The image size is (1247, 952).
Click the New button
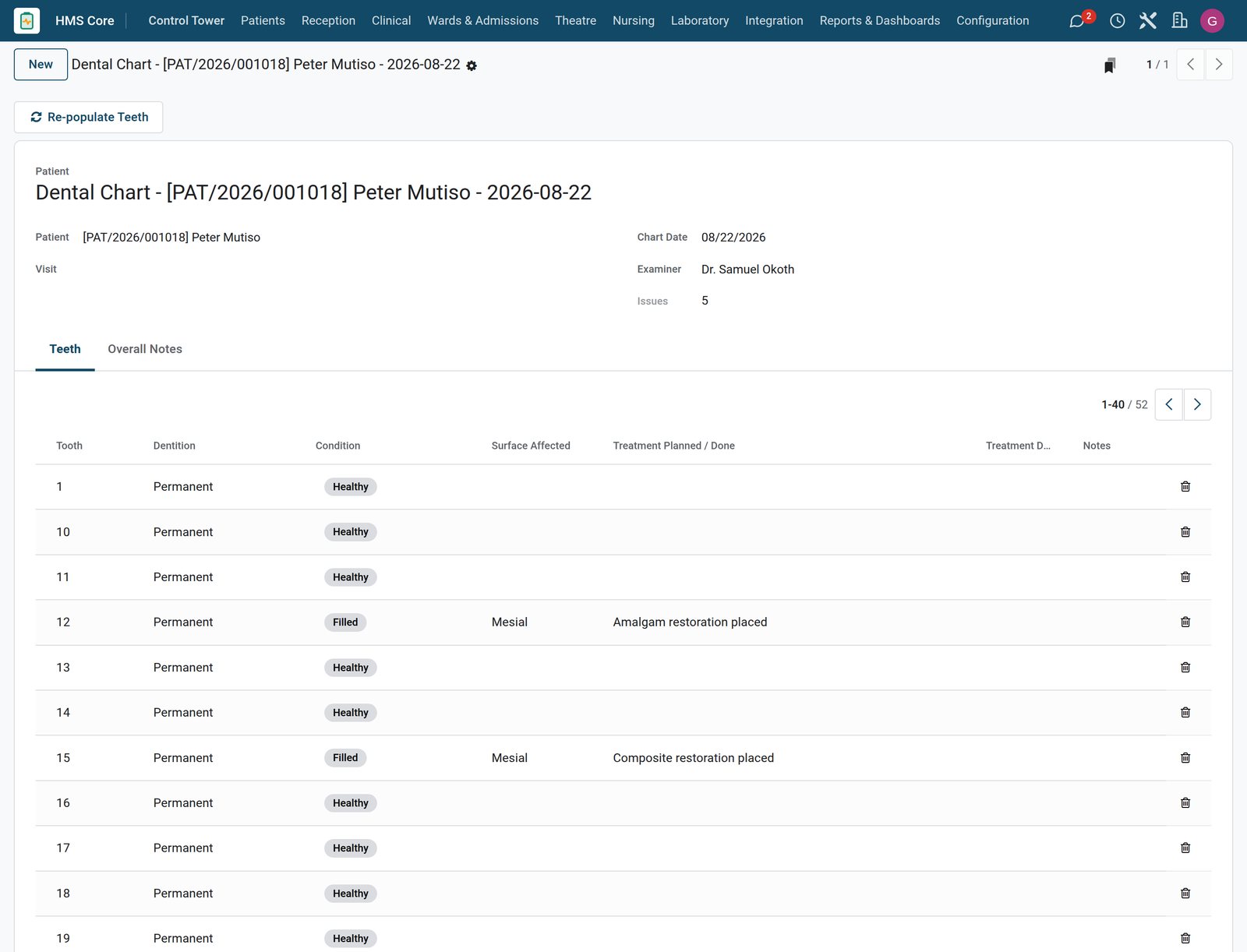coord(41,65)
